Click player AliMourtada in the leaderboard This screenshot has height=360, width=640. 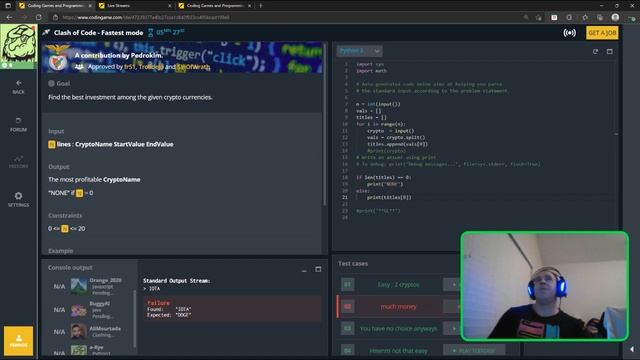pos(105,329)
